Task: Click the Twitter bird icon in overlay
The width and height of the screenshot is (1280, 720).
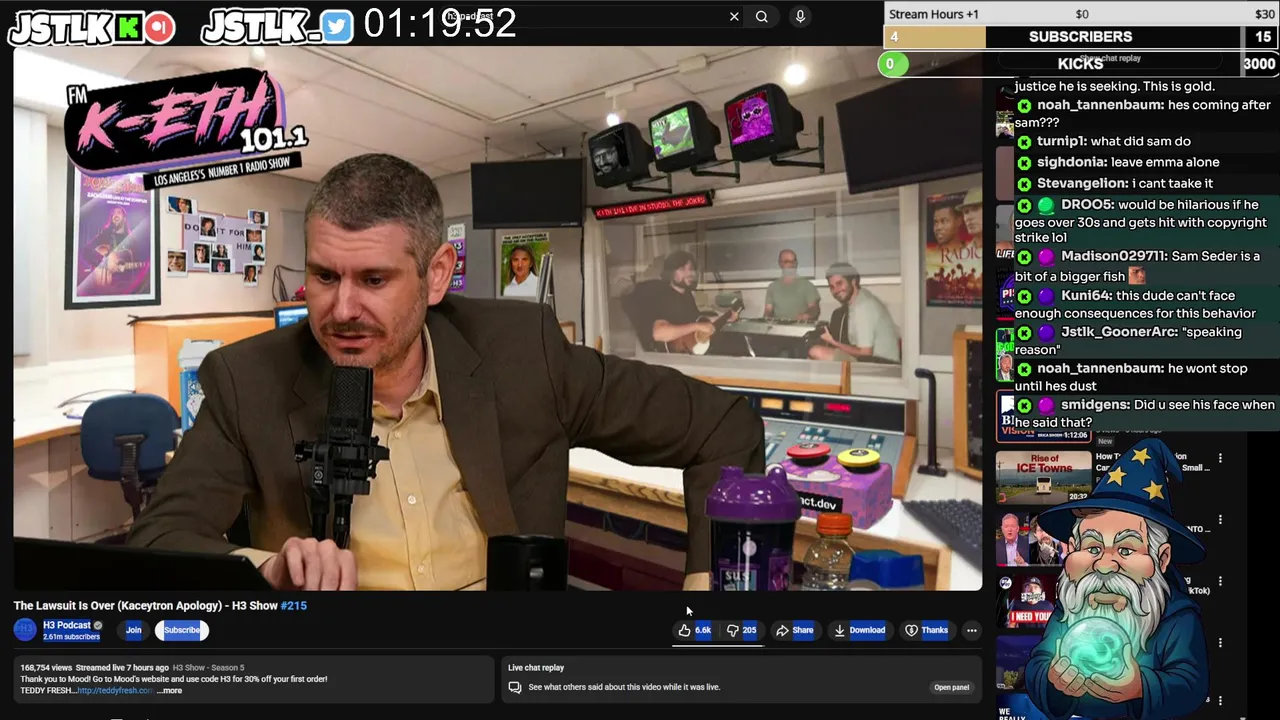Action: 337,27
